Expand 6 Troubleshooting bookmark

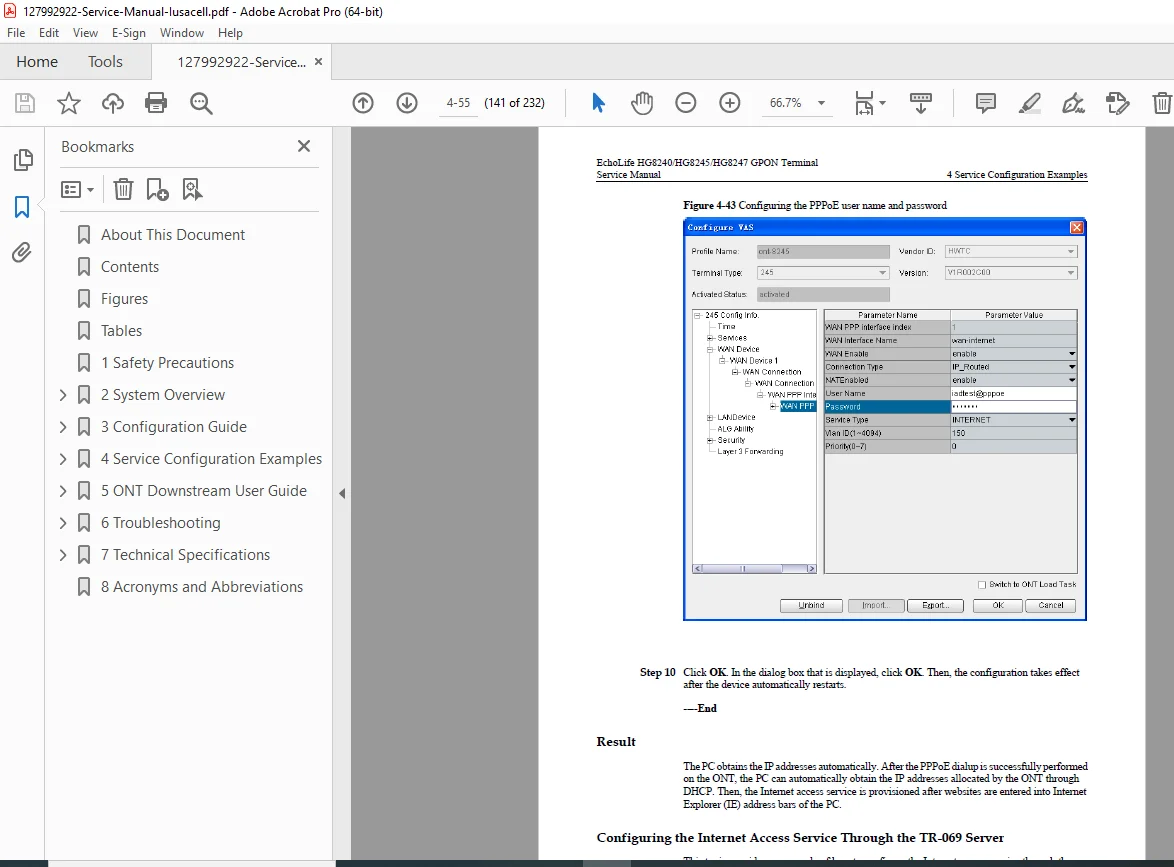point(63,523)
